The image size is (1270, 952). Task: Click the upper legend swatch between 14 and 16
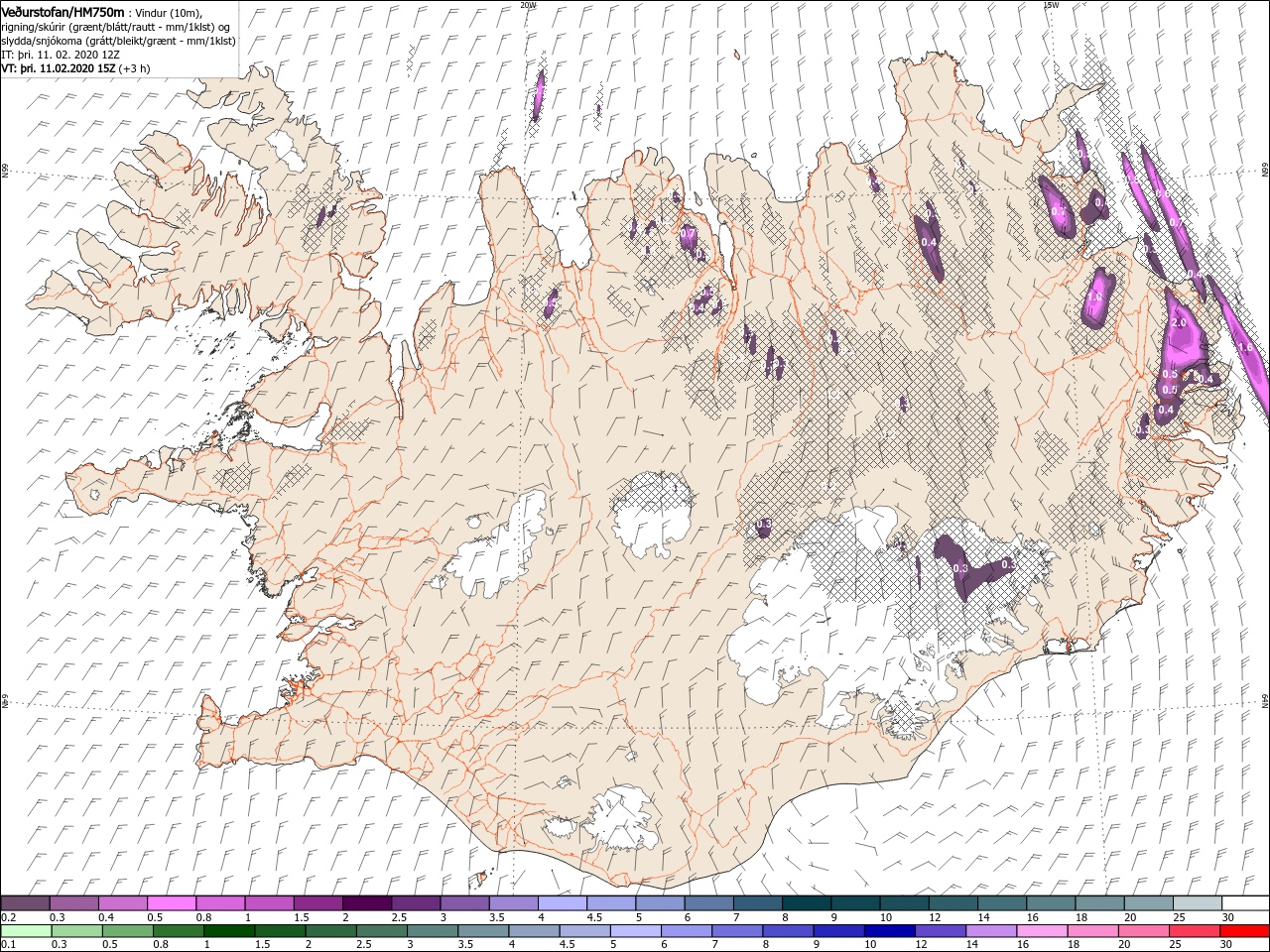[x=1002, y=903]
